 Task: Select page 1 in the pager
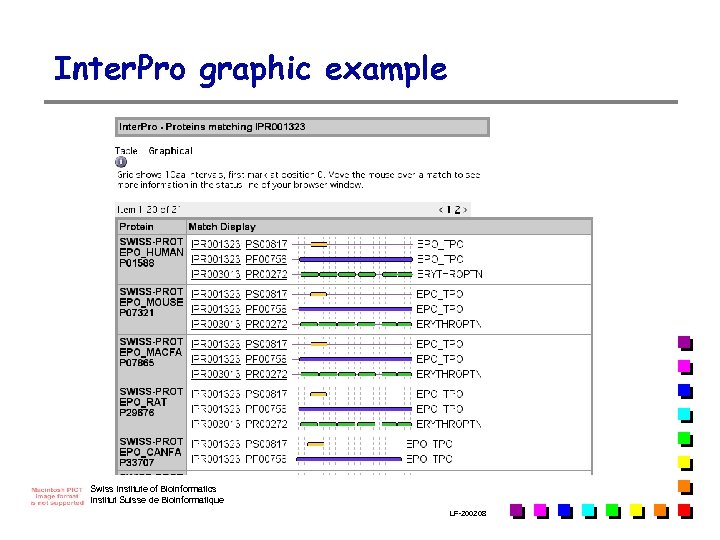point(449,210)
